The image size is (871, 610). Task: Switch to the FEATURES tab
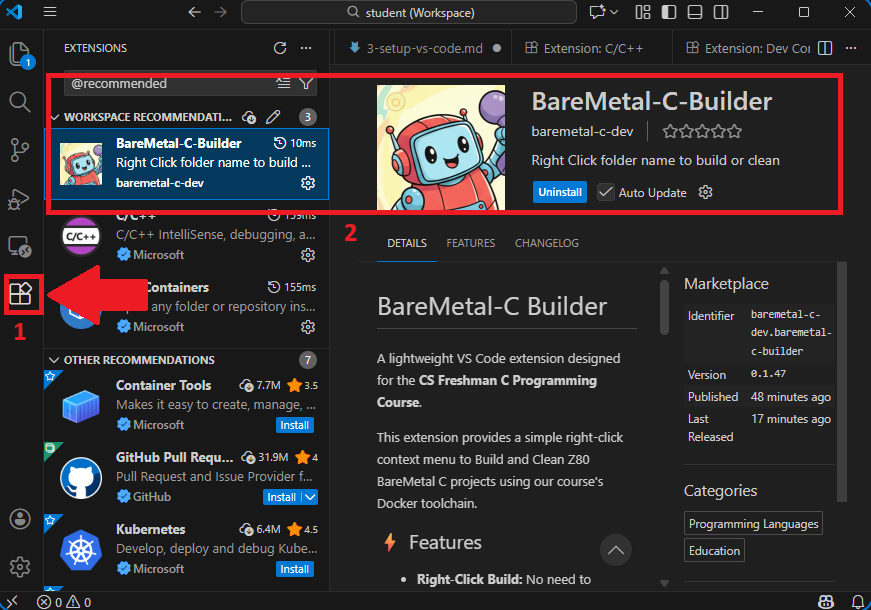pos(470,242)
